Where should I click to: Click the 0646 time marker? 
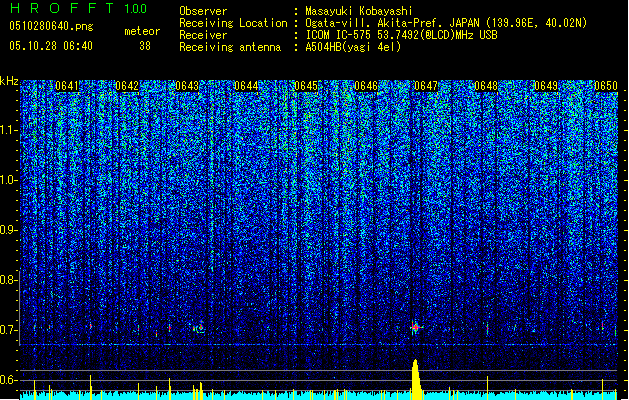click(x=366, y=86)
